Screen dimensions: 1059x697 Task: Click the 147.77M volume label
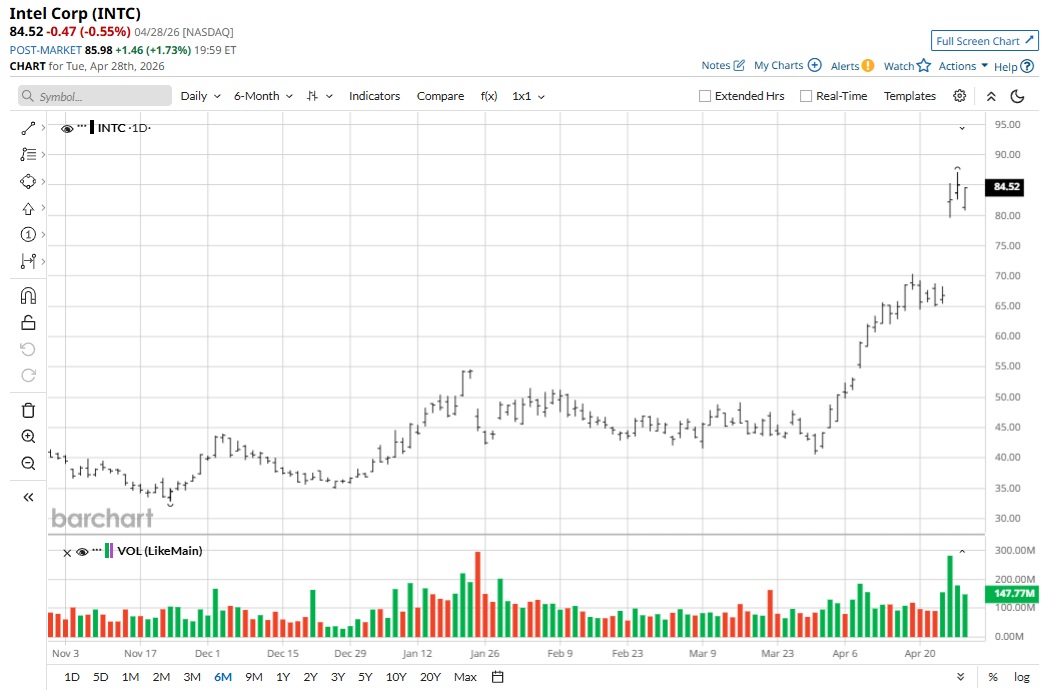coord(1012,594)
